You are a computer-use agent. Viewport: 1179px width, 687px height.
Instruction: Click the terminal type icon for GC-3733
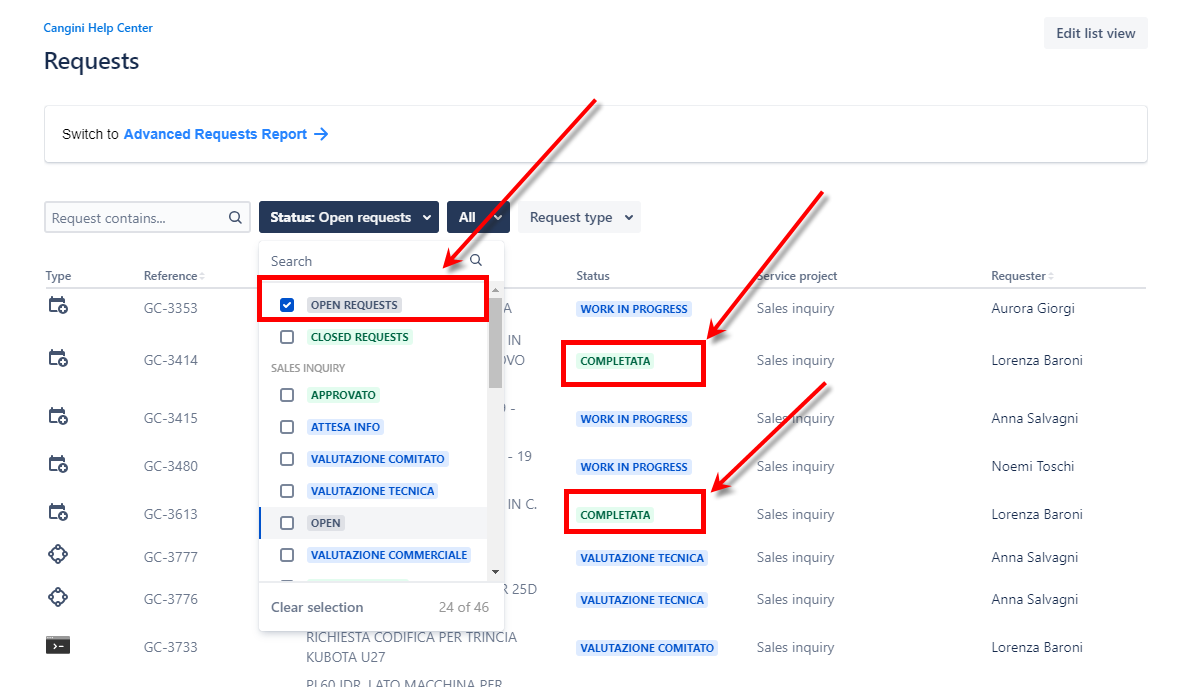[x=58, y=646]
